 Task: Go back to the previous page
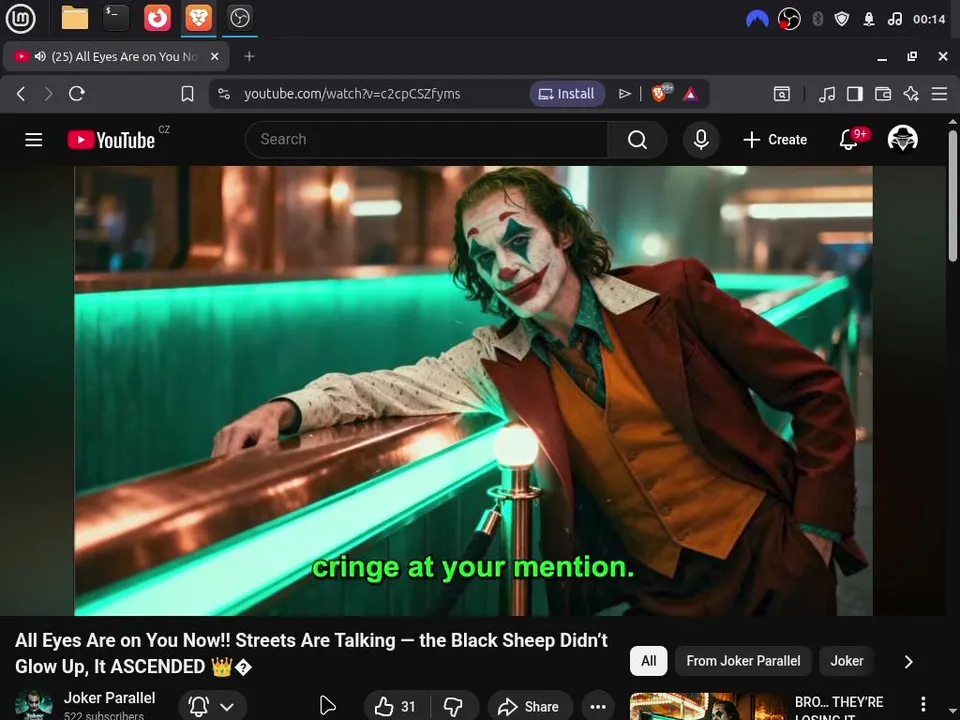pos(21,94)
